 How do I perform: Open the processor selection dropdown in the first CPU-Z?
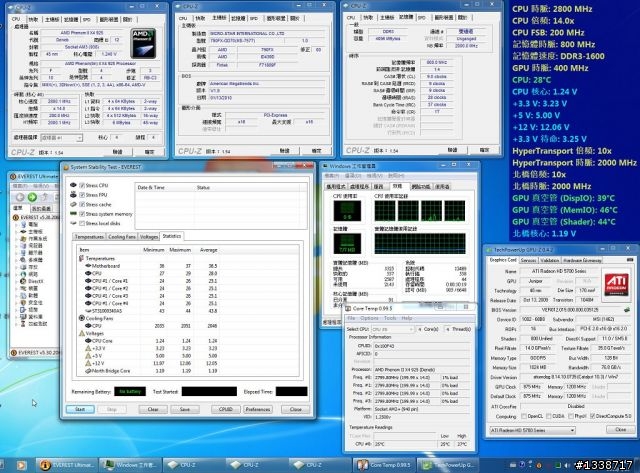(x=61, y=138)
